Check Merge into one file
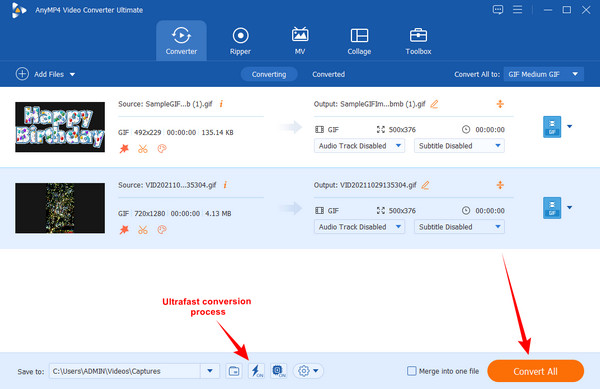Screen dimensions: 600x389 [412, 371]
